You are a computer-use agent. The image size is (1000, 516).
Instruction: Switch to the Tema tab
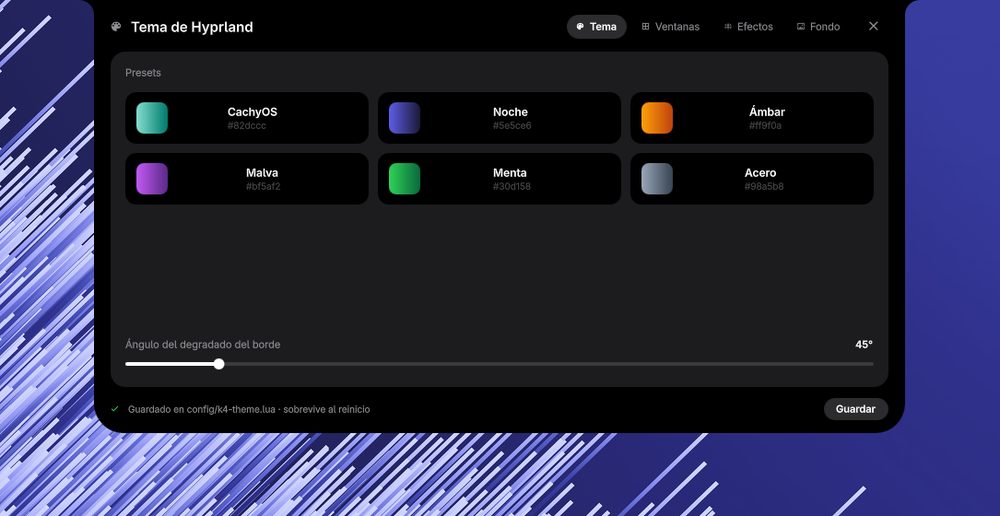(x=596, y=27)
